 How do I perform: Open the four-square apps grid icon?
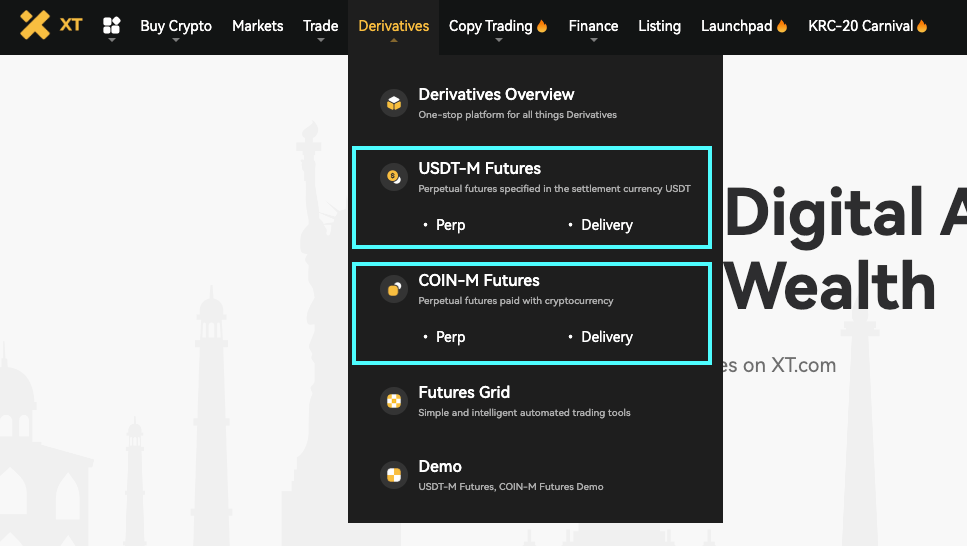[112, 26]
